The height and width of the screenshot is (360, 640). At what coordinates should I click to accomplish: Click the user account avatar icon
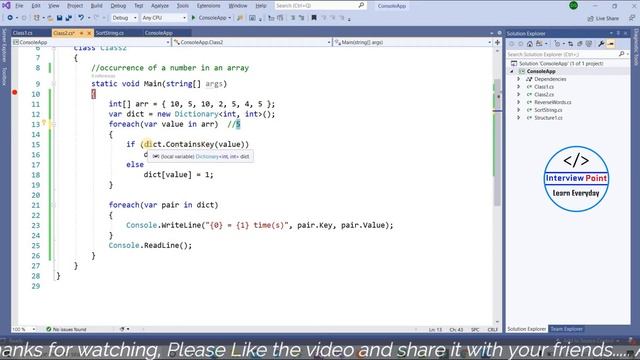pyautogui.click(x=573, y=6)
